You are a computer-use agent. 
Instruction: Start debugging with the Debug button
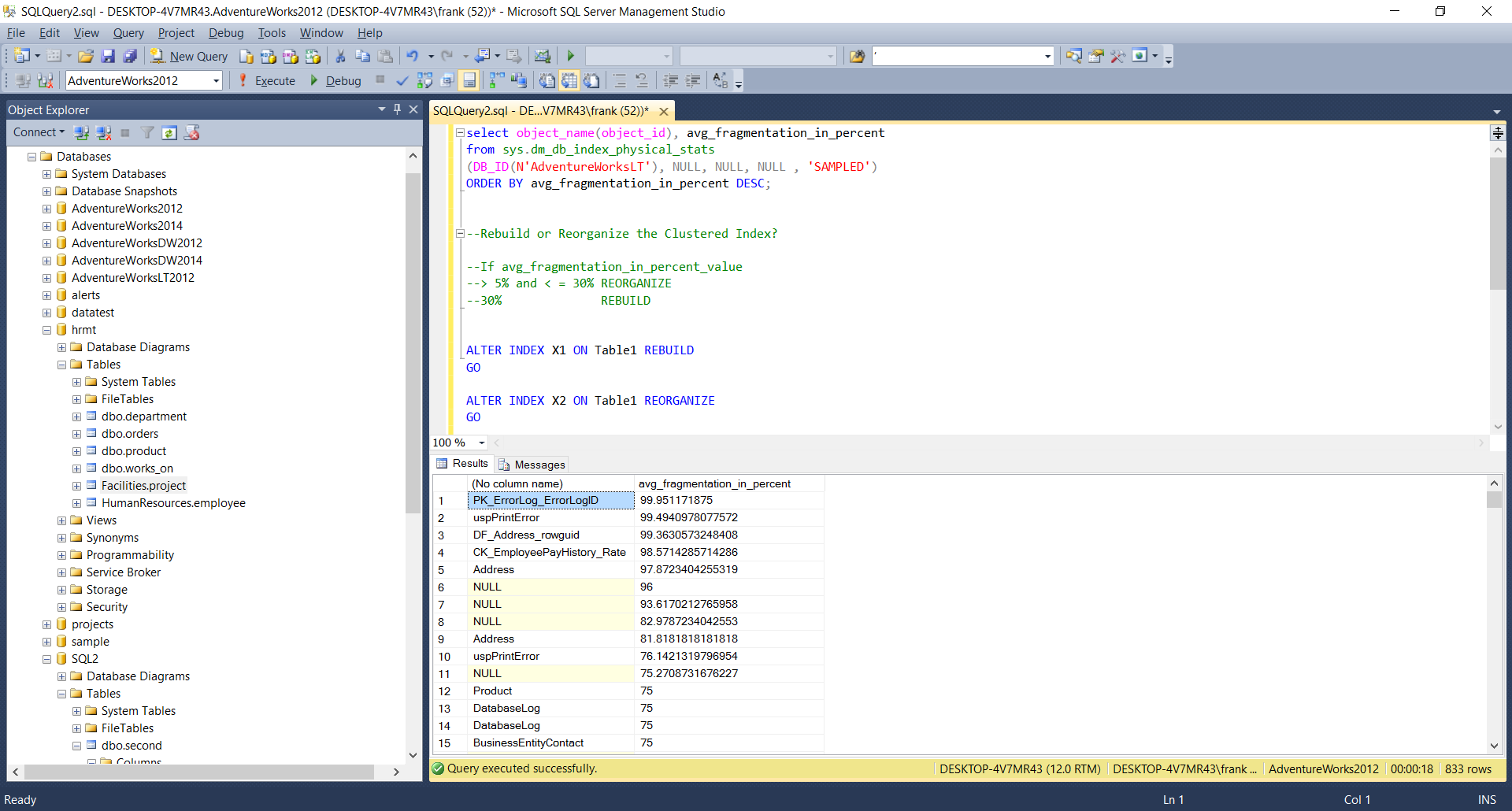(336, 80)
